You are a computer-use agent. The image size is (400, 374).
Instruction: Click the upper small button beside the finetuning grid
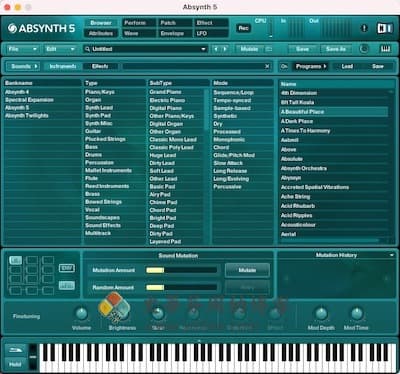[67, 268]
